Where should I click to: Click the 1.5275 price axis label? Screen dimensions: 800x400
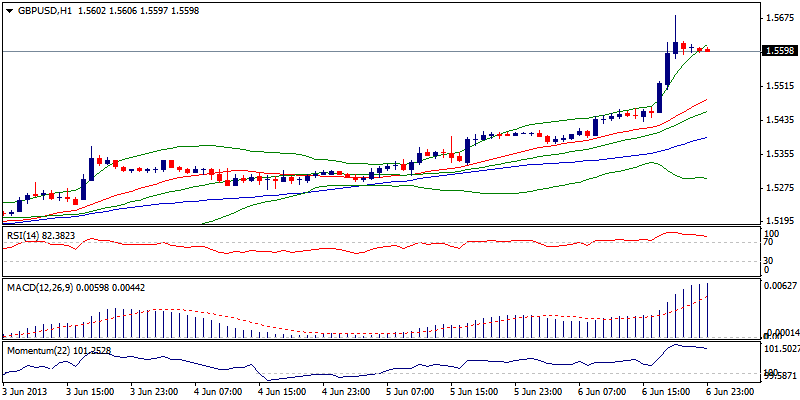(778, 187)
